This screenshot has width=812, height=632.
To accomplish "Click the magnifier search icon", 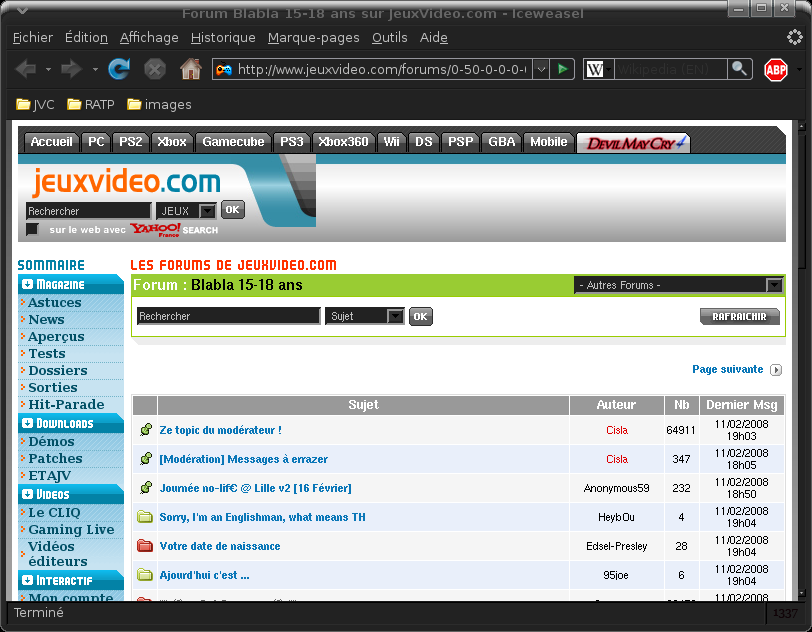I will 739,69.
